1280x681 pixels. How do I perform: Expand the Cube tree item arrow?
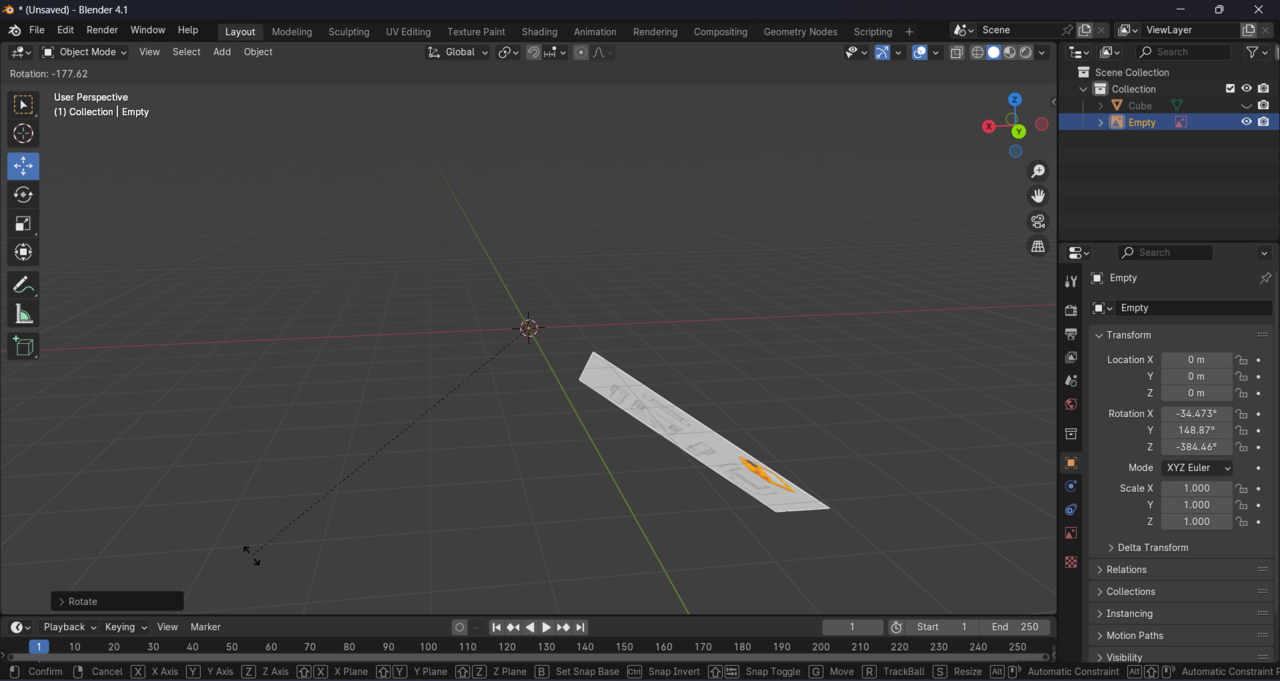point(1101,105)
